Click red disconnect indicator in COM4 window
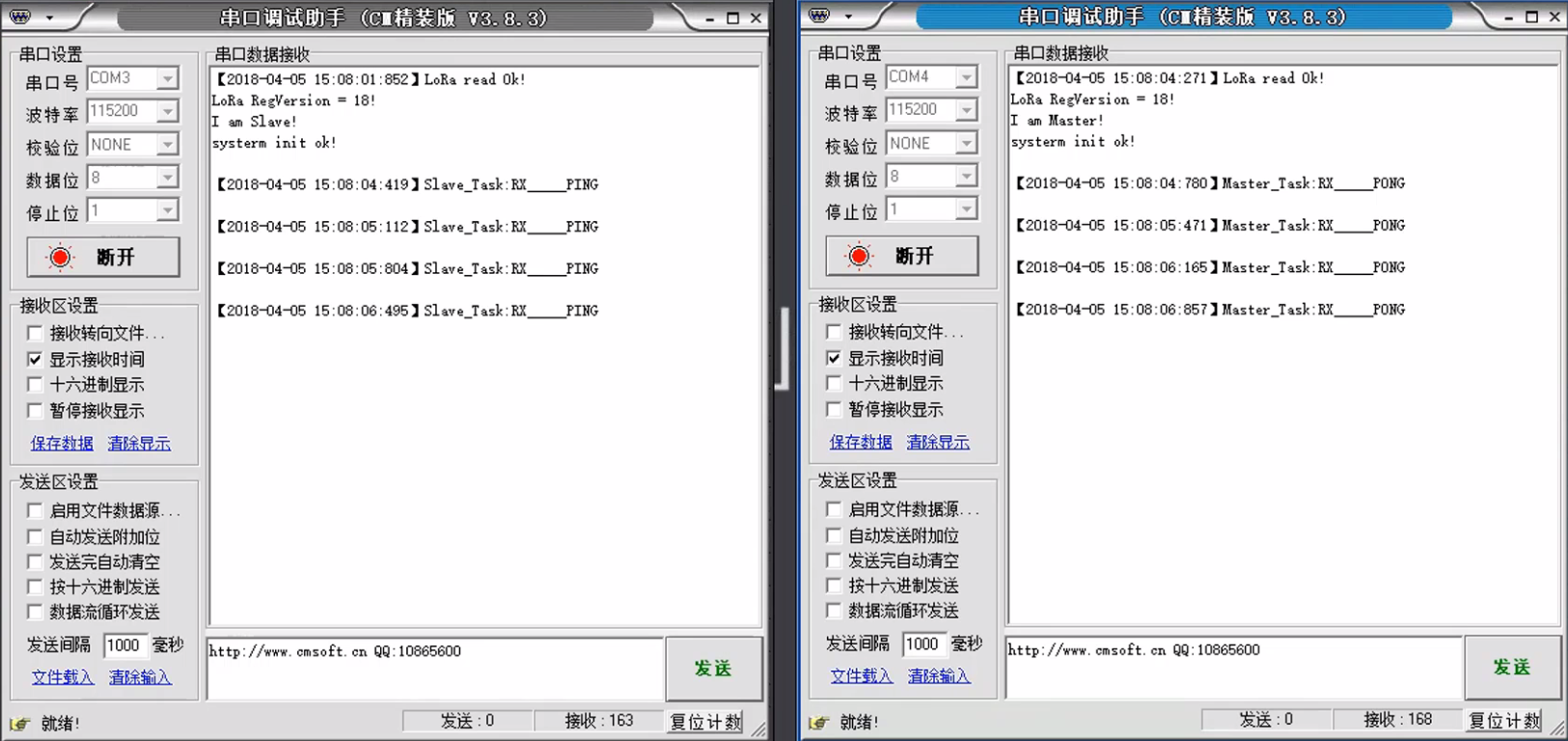The height and width of the screenshot is (741, 1568). tap(859, 256)
